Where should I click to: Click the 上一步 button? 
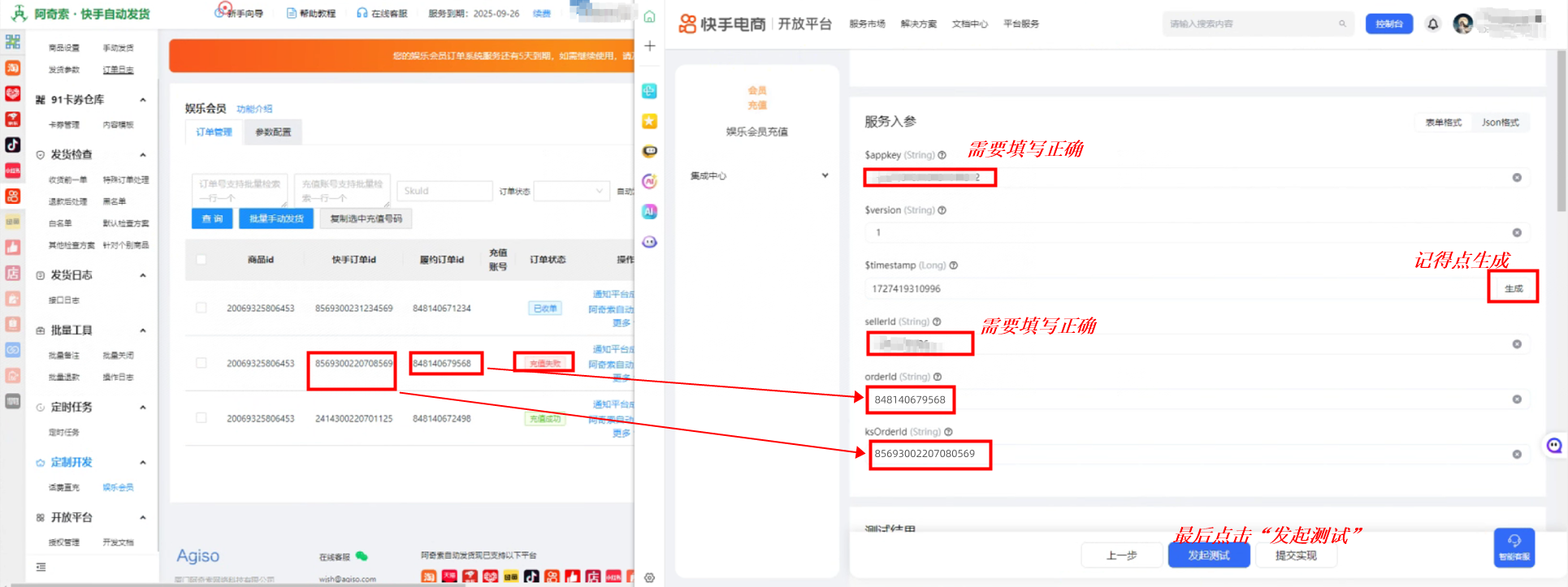[1122, 555]
